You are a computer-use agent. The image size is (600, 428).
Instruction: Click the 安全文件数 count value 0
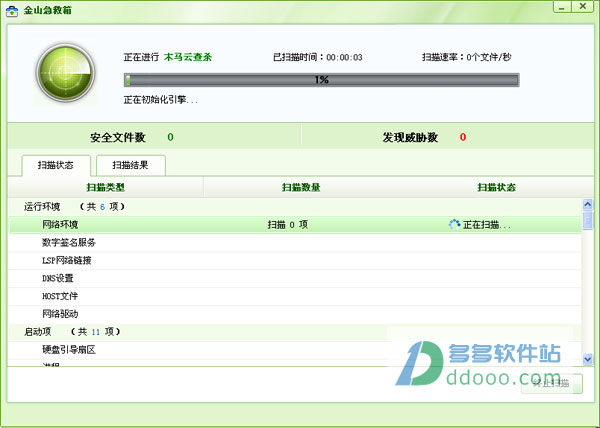tap(170, 137)
